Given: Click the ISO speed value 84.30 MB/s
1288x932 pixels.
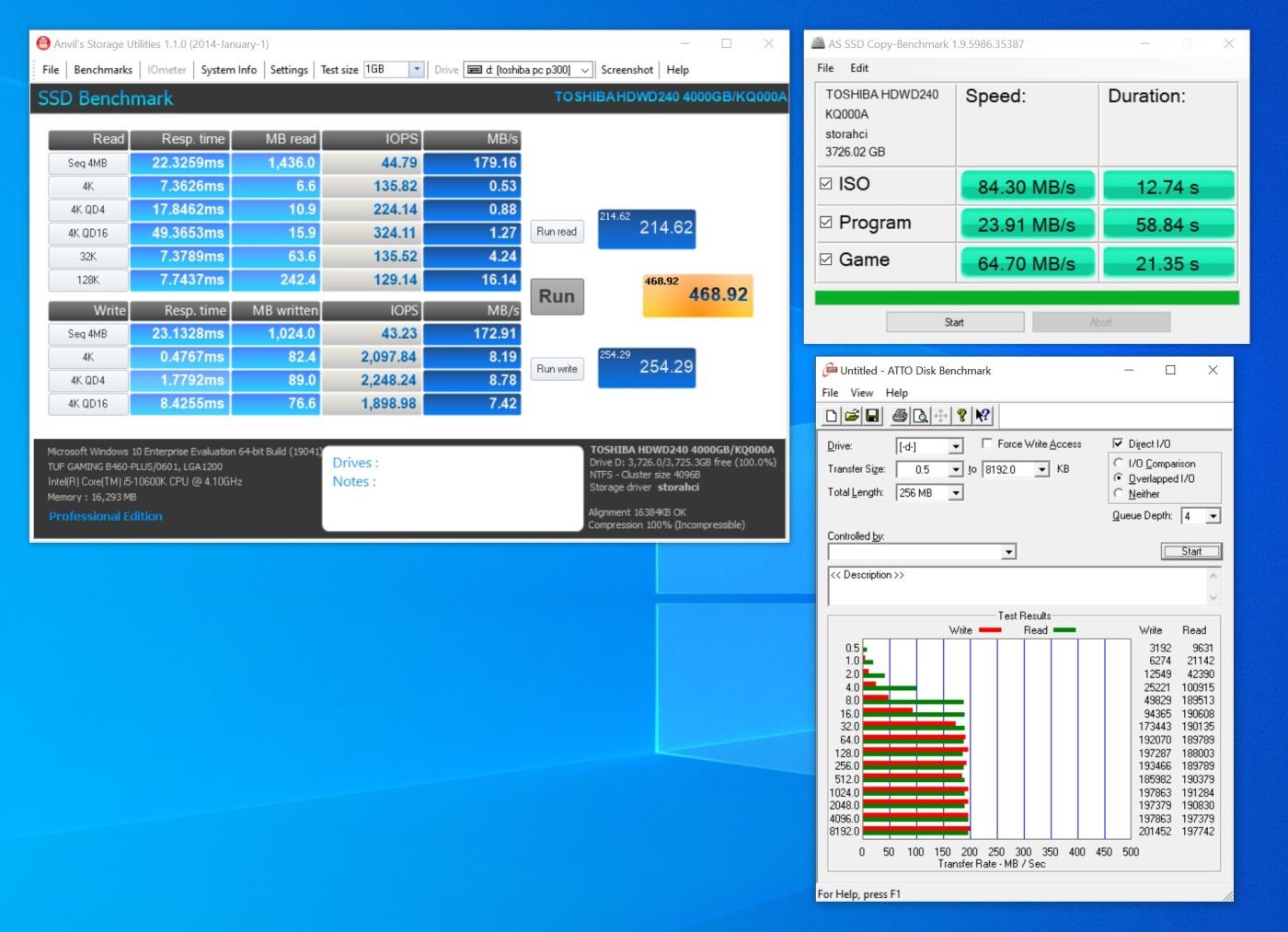Looking at the screenshot, I should (1027, 187).
